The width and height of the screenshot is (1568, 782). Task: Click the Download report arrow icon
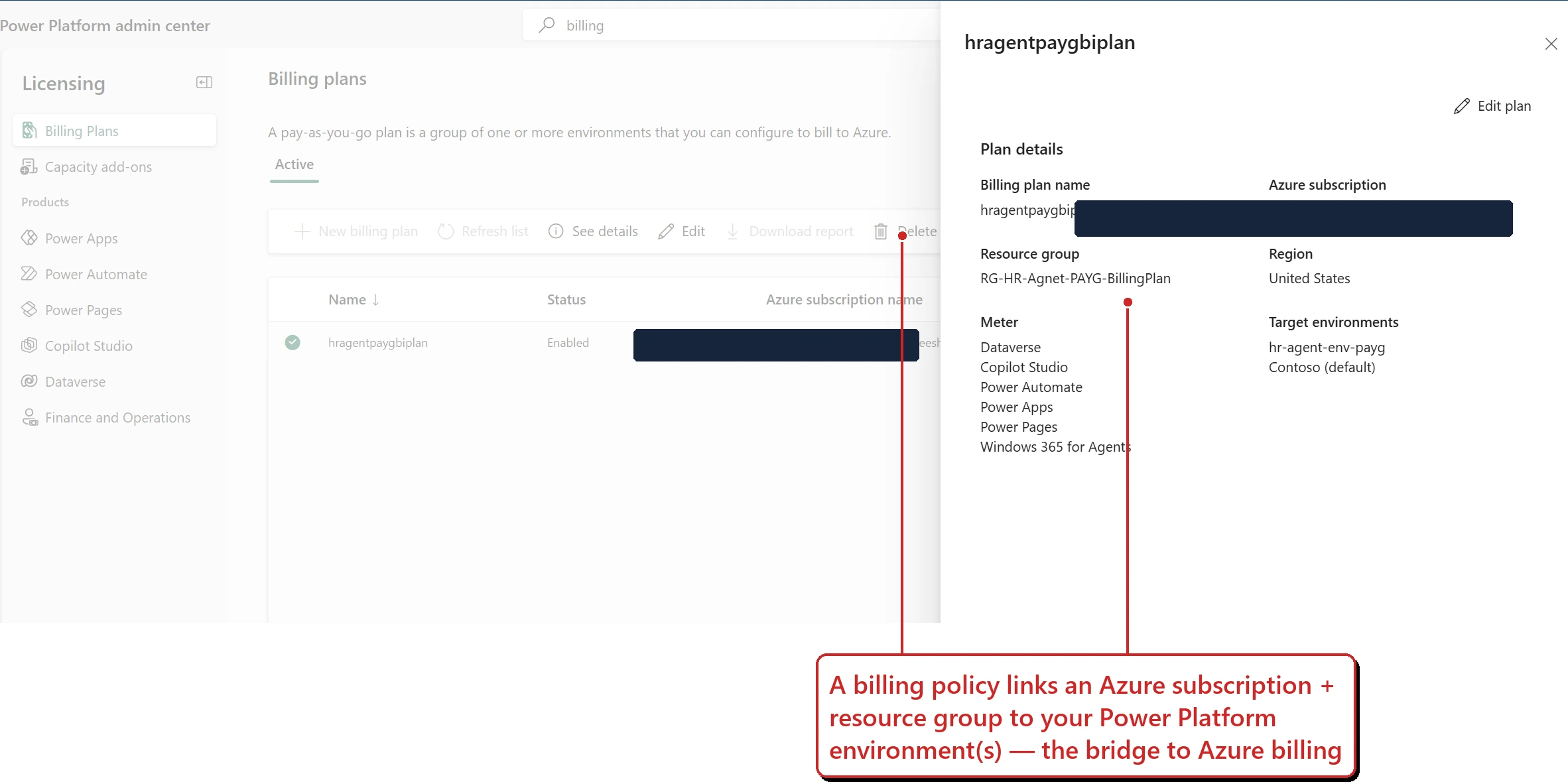pyautogui.click(x=733, y=231)
